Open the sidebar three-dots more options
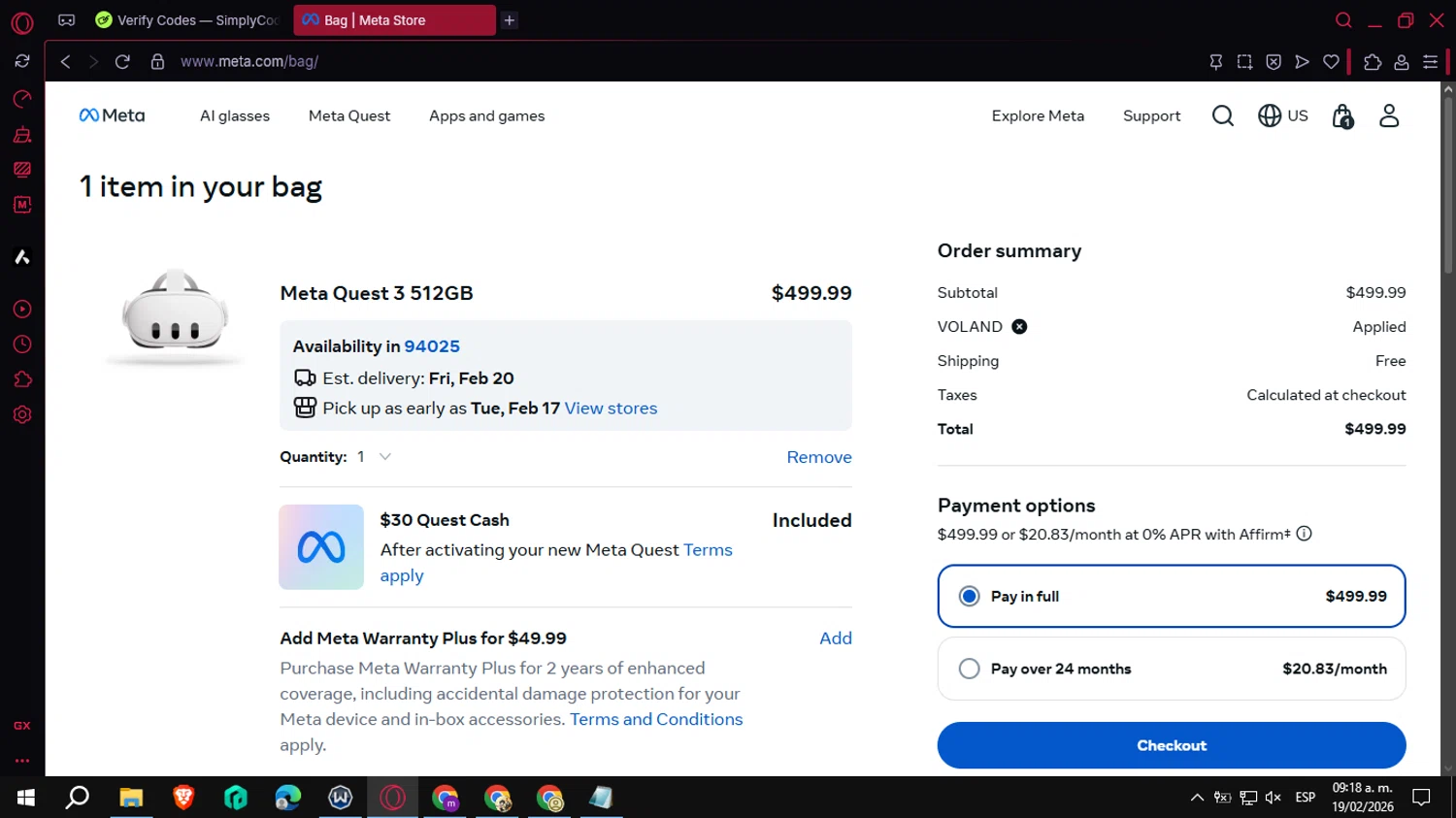Viewport: 1456px width, 818px height. [22, 761]
